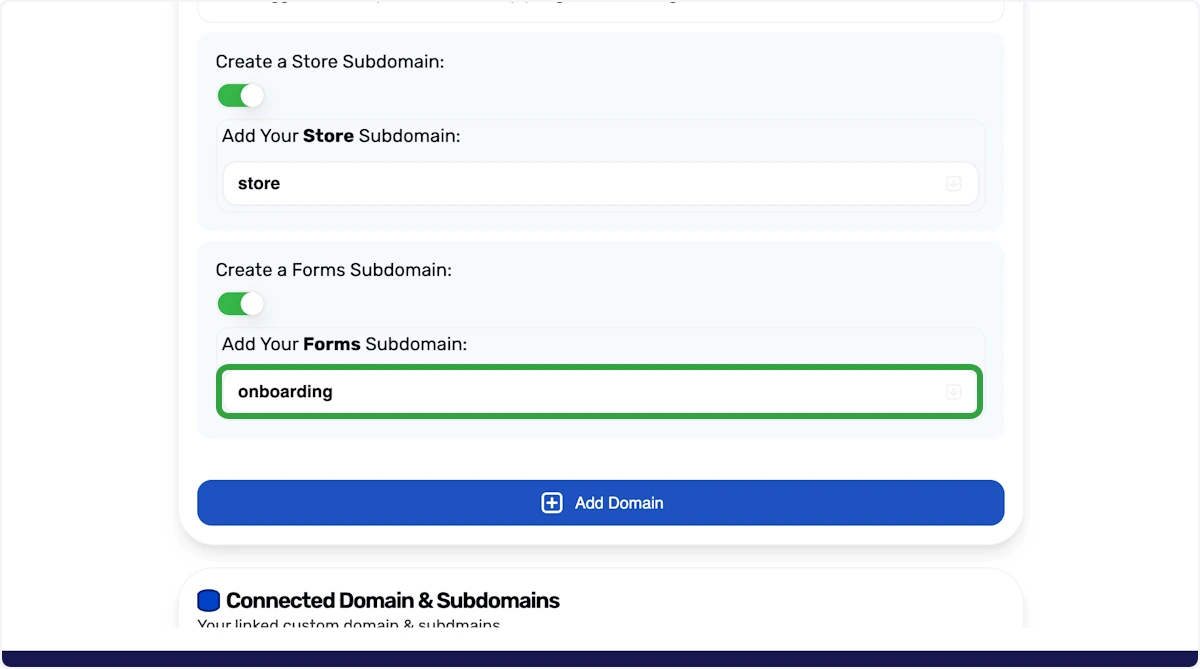This screenshot has height=669, width=1200.
Task: Click the "Add Your Store Subdomain:" label
Action: click(341, 136)
